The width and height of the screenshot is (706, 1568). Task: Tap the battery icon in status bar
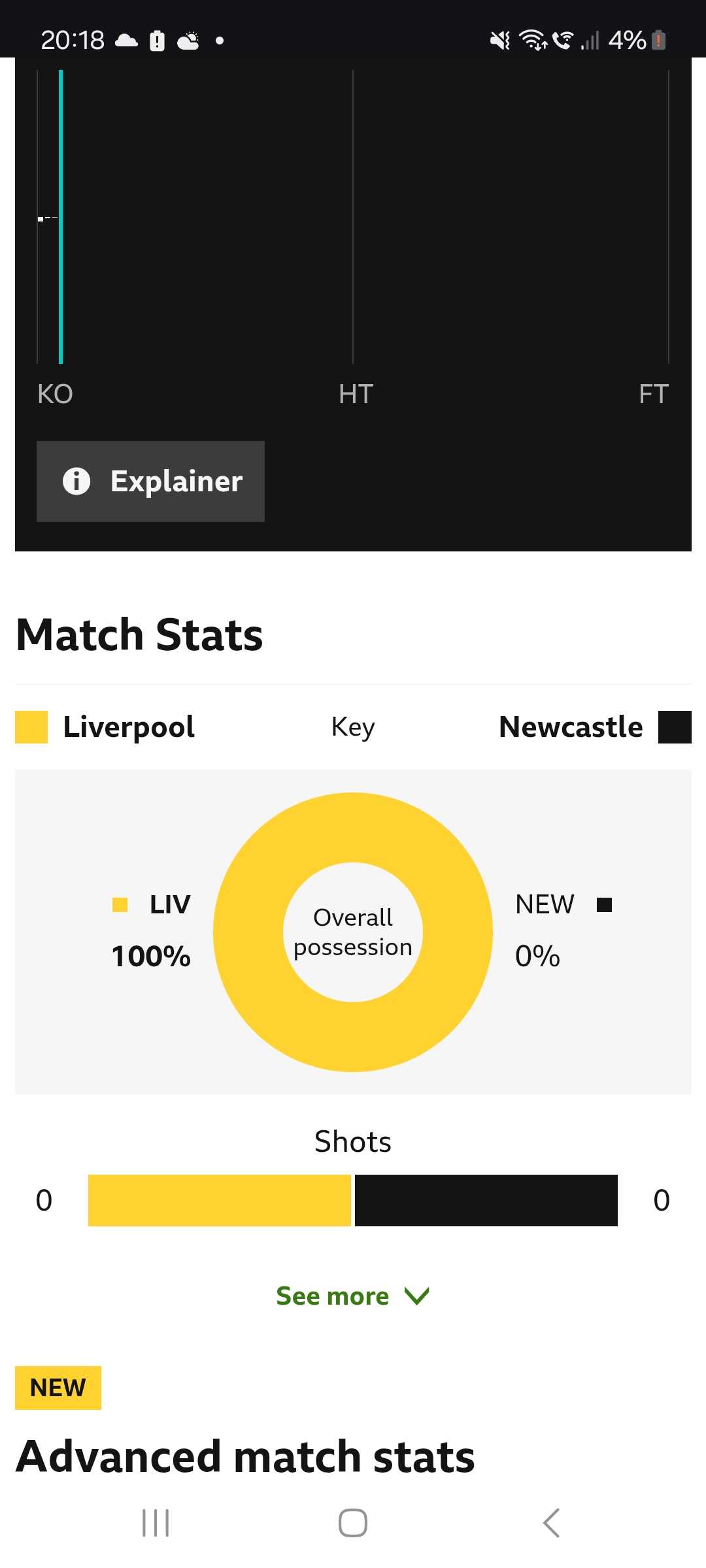tap(659, 41)
